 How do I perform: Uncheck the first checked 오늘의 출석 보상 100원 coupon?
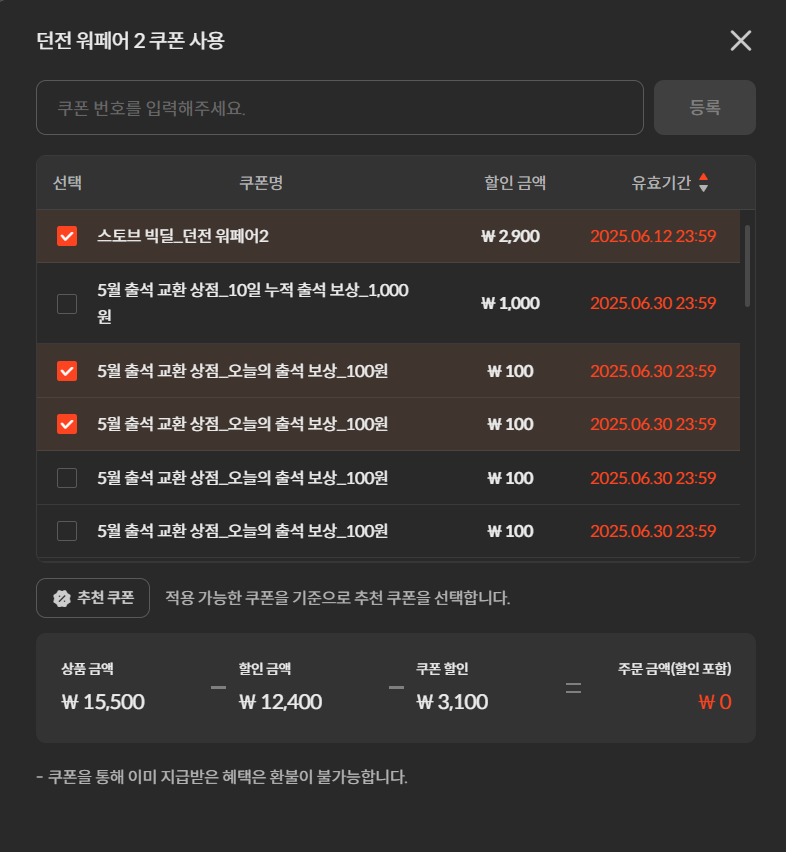pos(67,371)
